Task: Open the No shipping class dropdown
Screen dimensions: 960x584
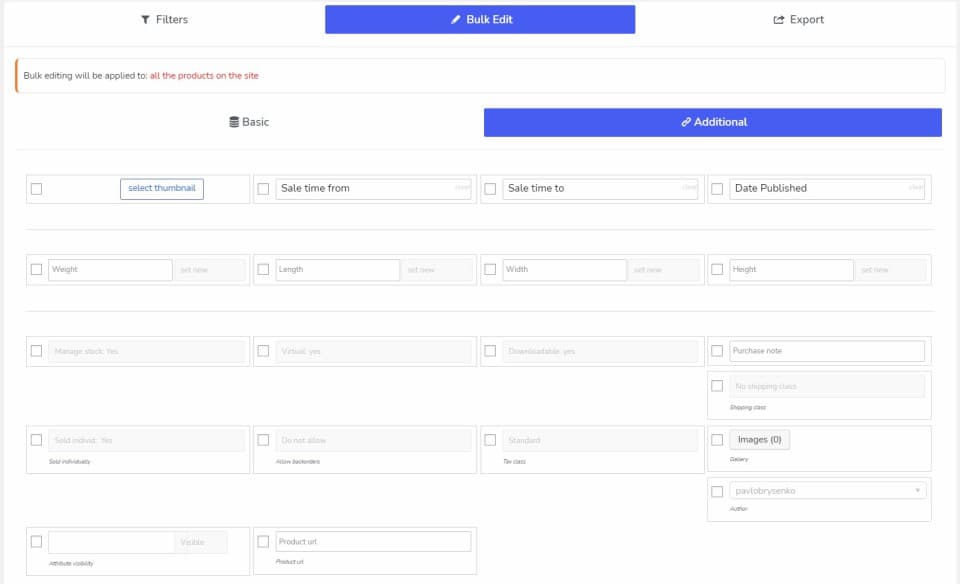Action: [x=827, y=386]
